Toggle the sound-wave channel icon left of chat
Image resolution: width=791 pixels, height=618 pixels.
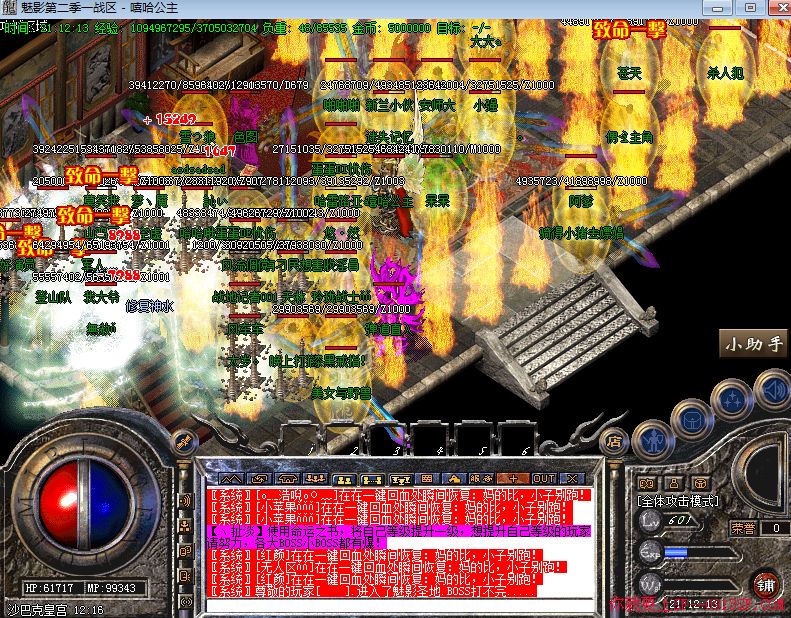click(x=186, y=501)
